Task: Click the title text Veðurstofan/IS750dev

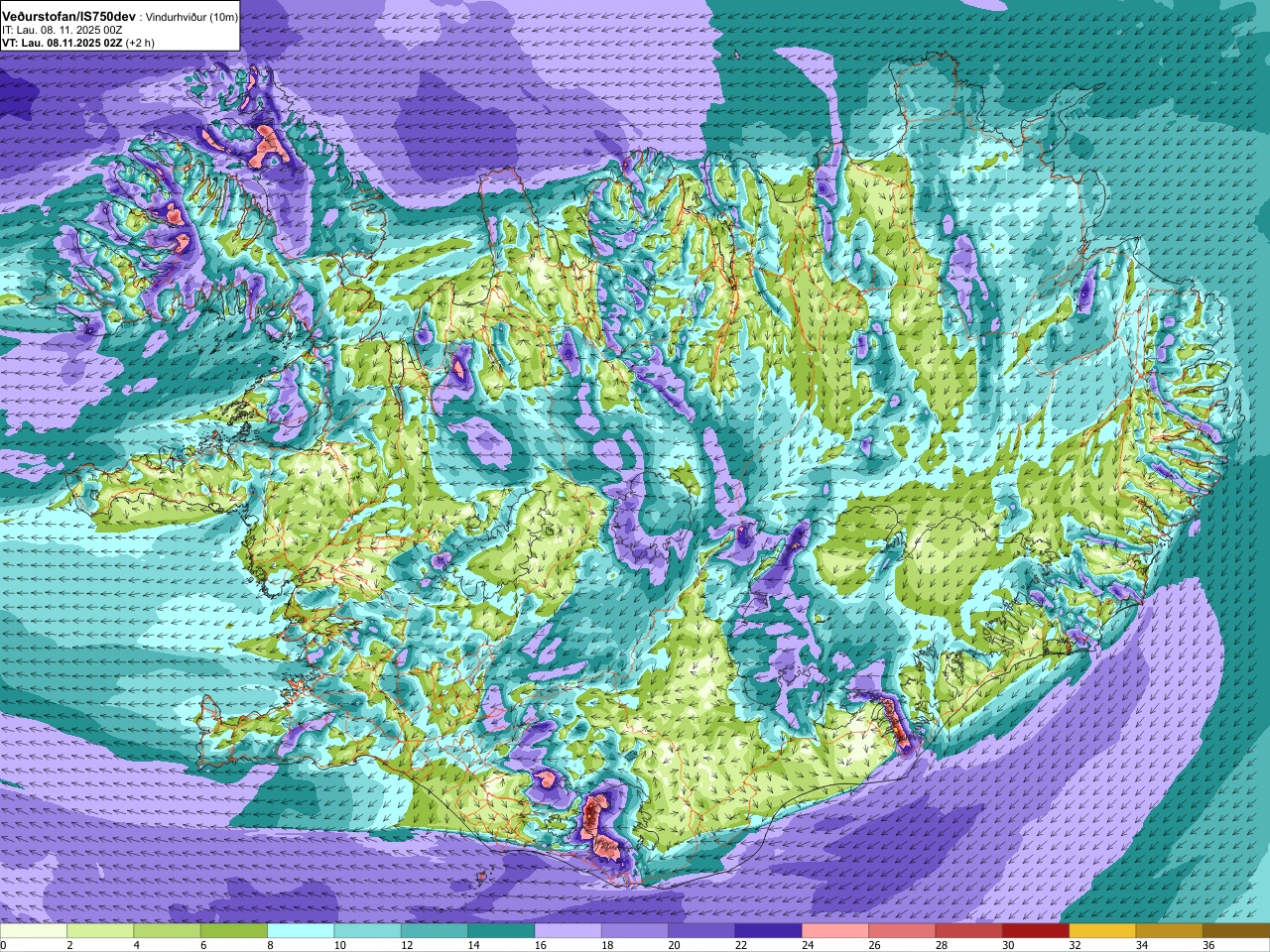Action: [x=69, y=18]
